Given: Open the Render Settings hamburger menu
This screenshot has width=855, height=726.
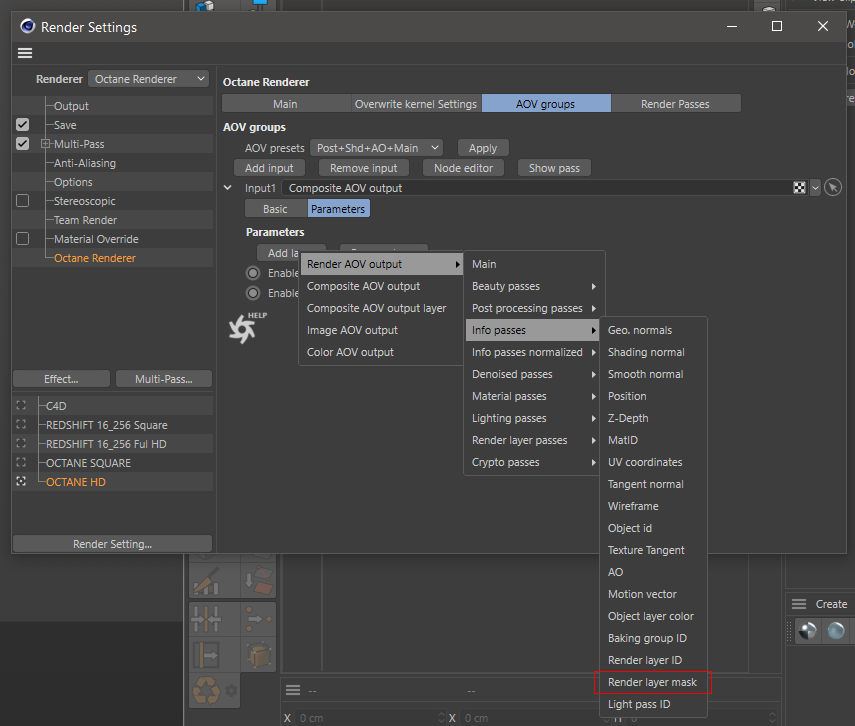Looking at the screenshot, I should [25, 53].
